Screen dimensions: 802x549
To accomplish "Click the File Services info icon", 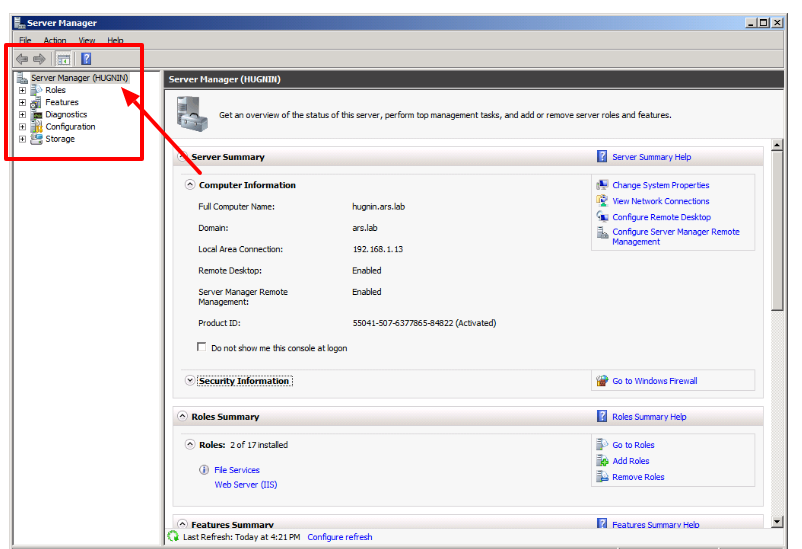I will tap(204, 470).
